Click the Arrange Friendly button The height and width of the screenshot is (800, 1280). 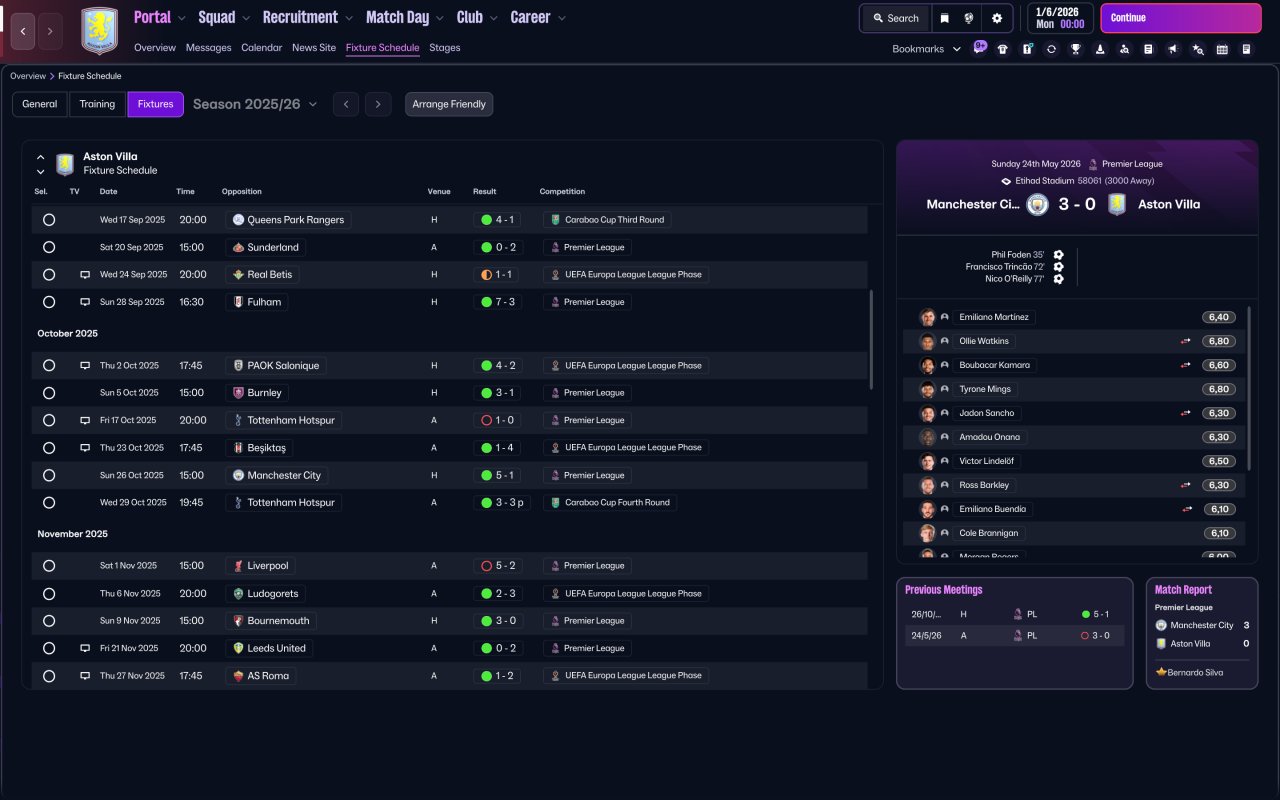(x=449, y=104)
